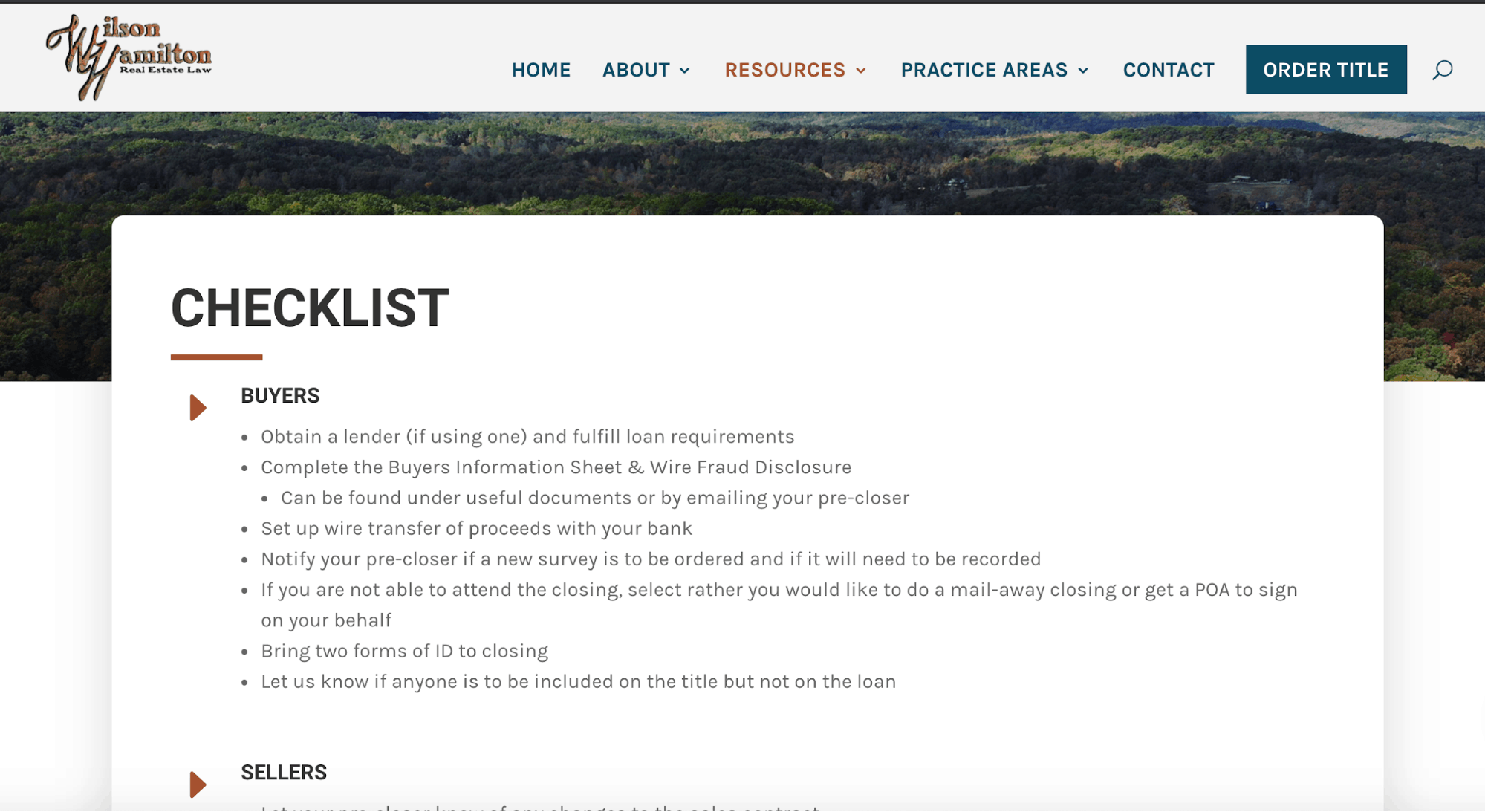Screen dimensions: 1485x812
Task: Open the RESOURCES dropdown menu
Action: point(795,69)
